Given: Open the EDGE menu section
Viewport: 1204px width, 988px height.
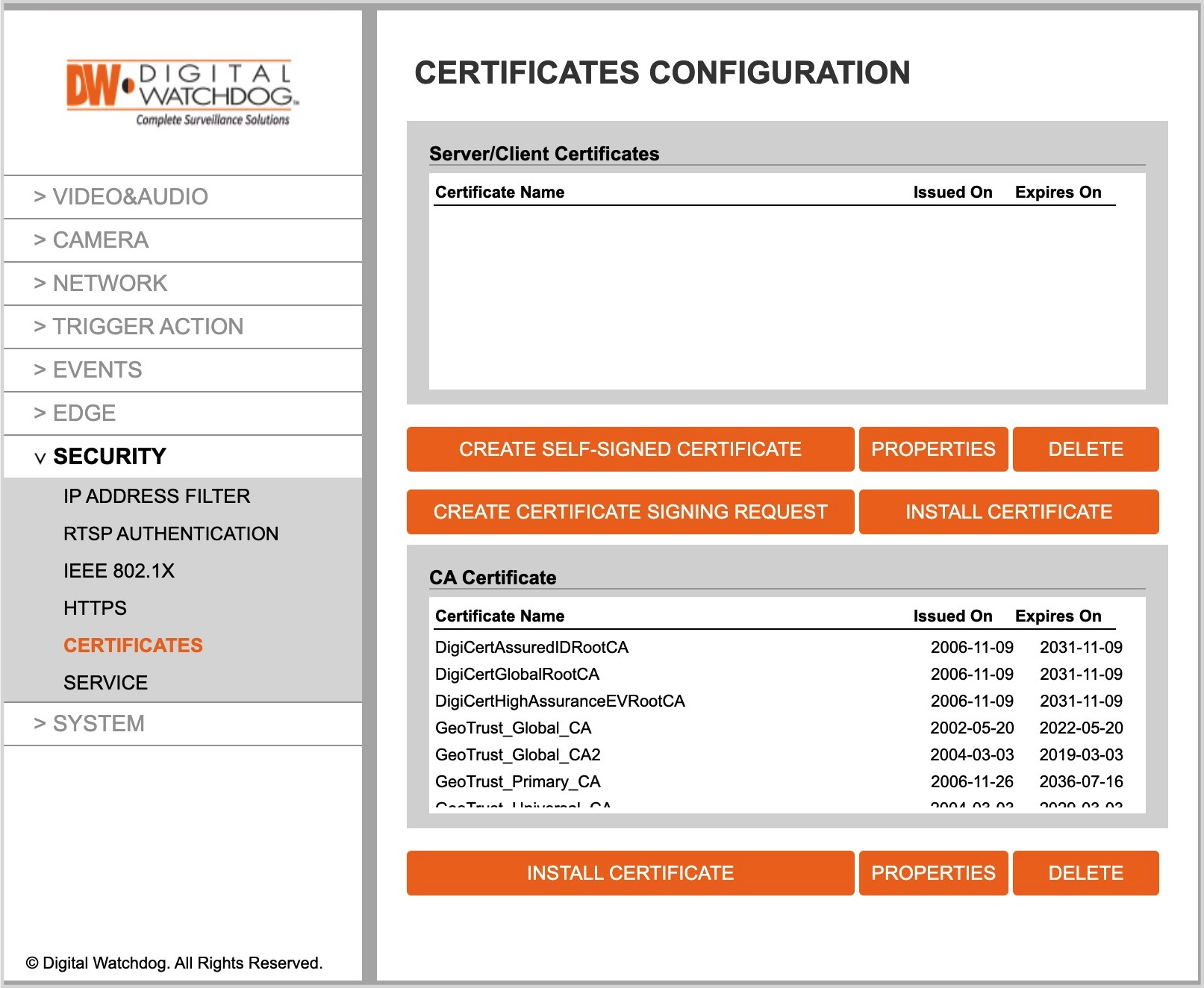Looking at the screenshot, I should coord(183,413).
